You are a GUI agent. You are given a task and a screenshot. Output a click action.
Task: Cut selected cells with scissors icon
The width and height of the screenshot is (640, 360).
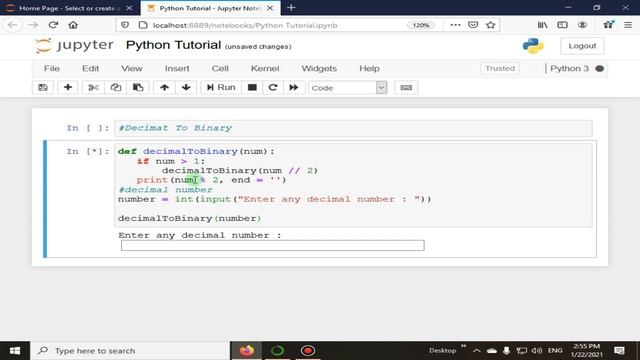pyautogui.click(x=93, y=87)
